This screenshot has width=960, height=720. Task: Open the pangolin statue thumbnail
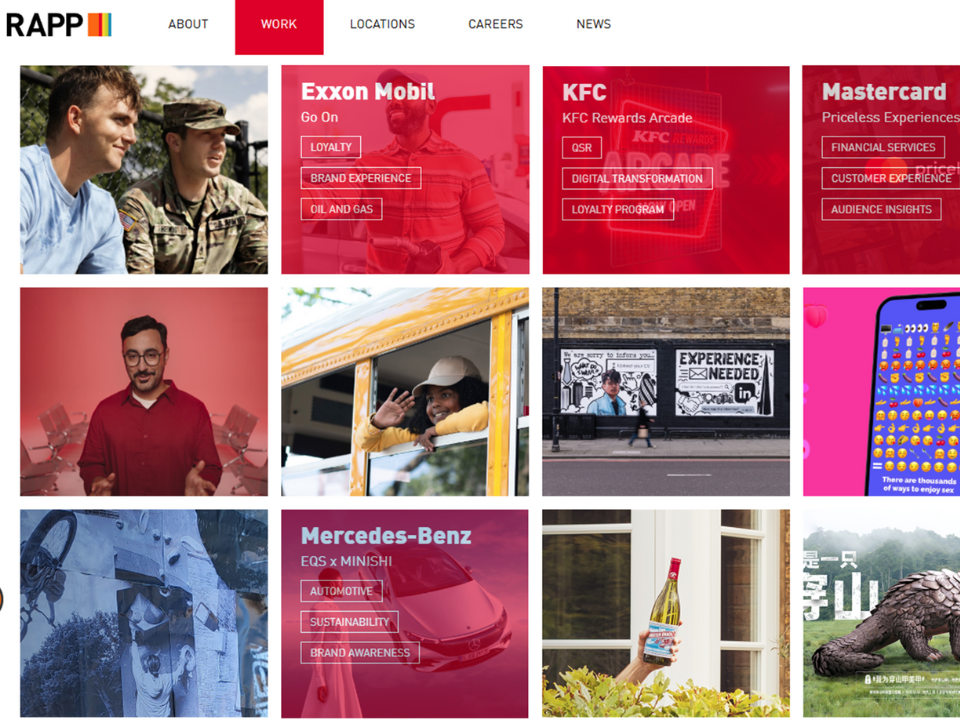[x=880, y=613]
